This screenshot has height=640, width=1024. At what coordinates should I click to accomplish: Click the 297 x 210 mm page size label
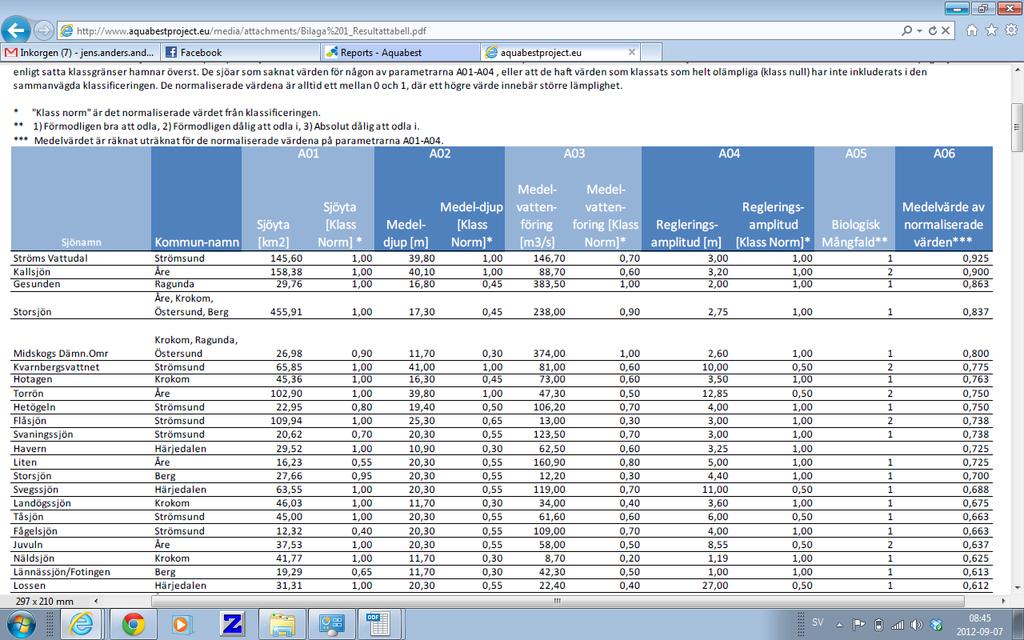click(44, 601)
